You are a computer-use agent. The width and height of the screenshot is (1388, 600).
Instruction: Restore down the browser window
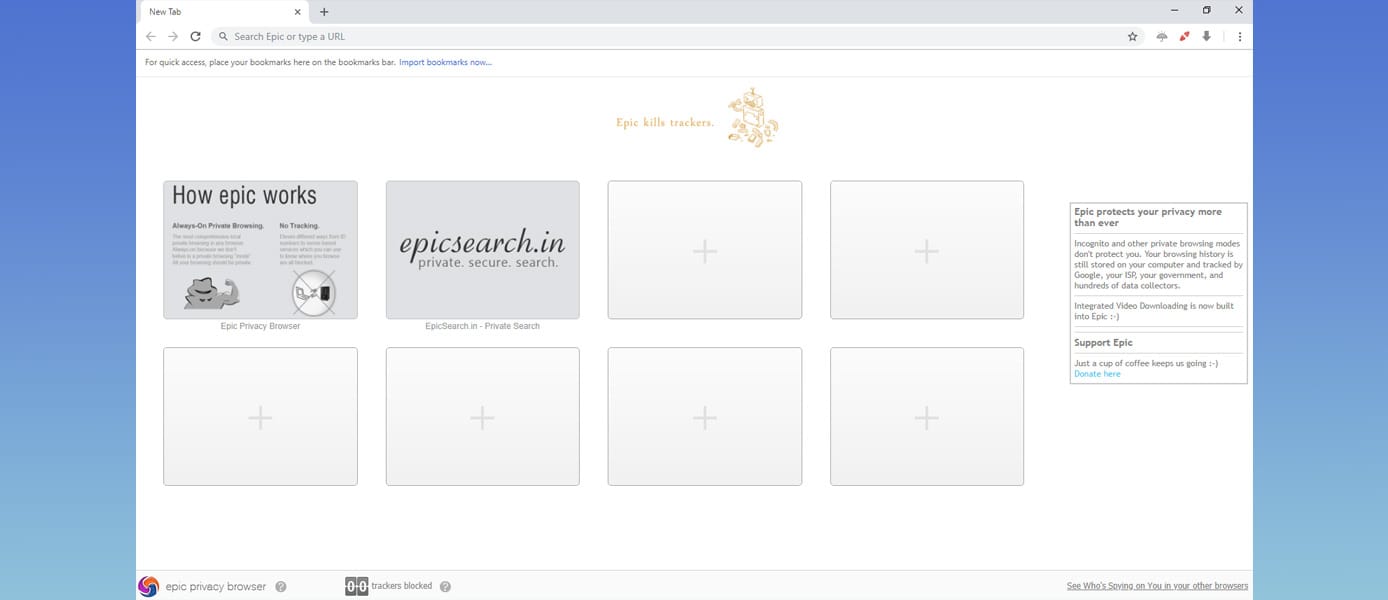(1207, 10)
